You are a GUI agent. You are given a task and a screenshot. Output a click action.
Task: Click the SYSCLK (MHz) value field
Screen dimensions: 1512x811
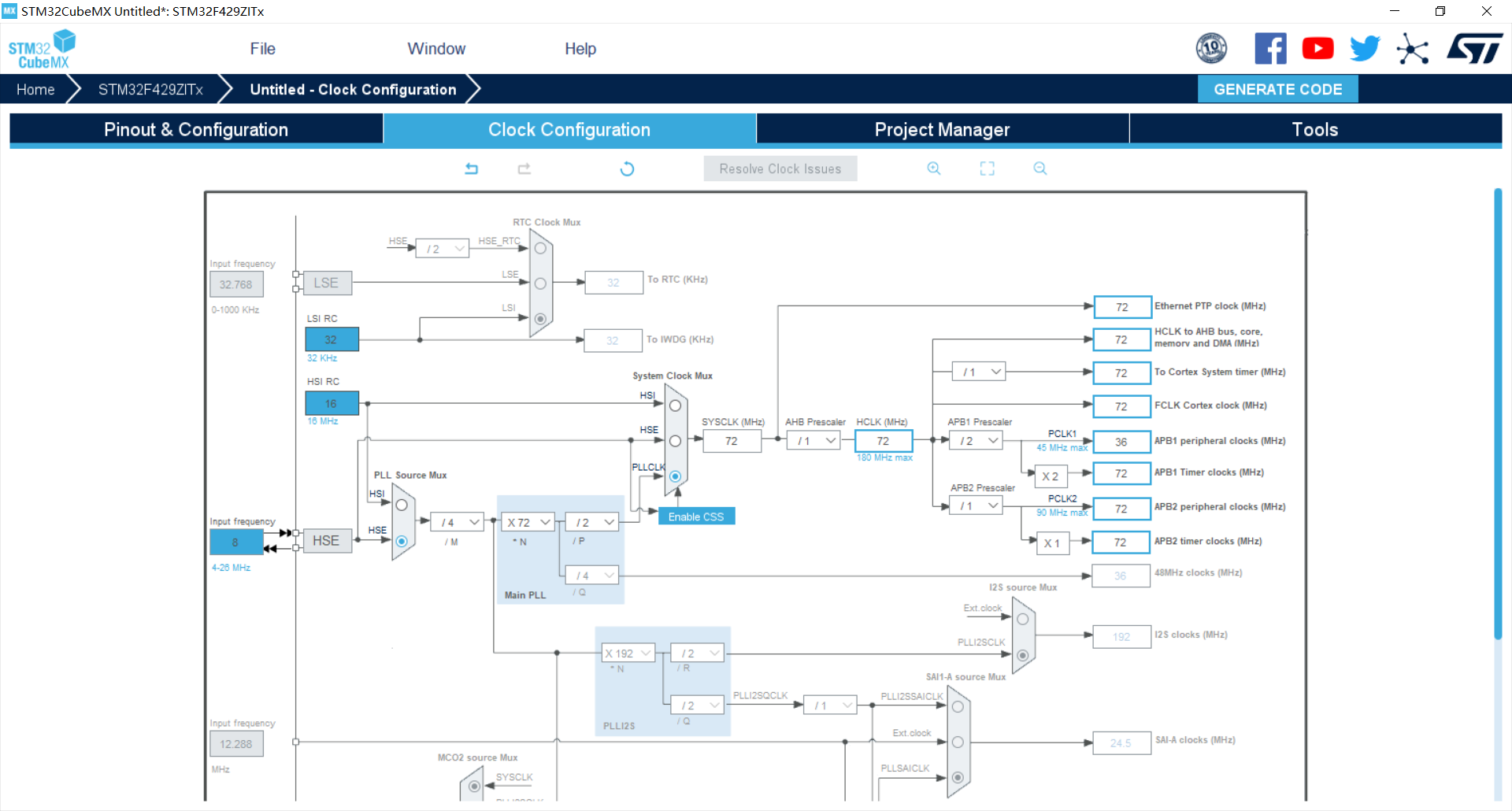pos(732,441)
